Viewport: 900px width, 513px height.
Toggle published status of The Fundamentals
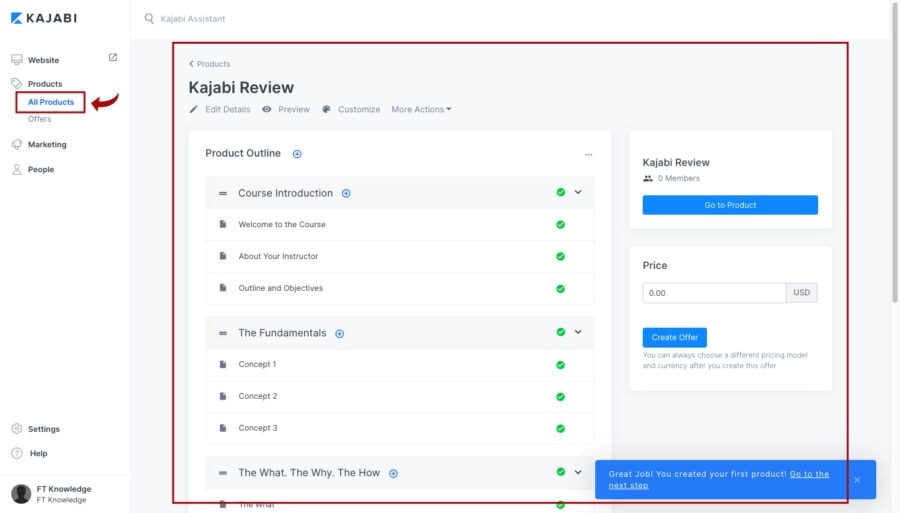(561, 332)
